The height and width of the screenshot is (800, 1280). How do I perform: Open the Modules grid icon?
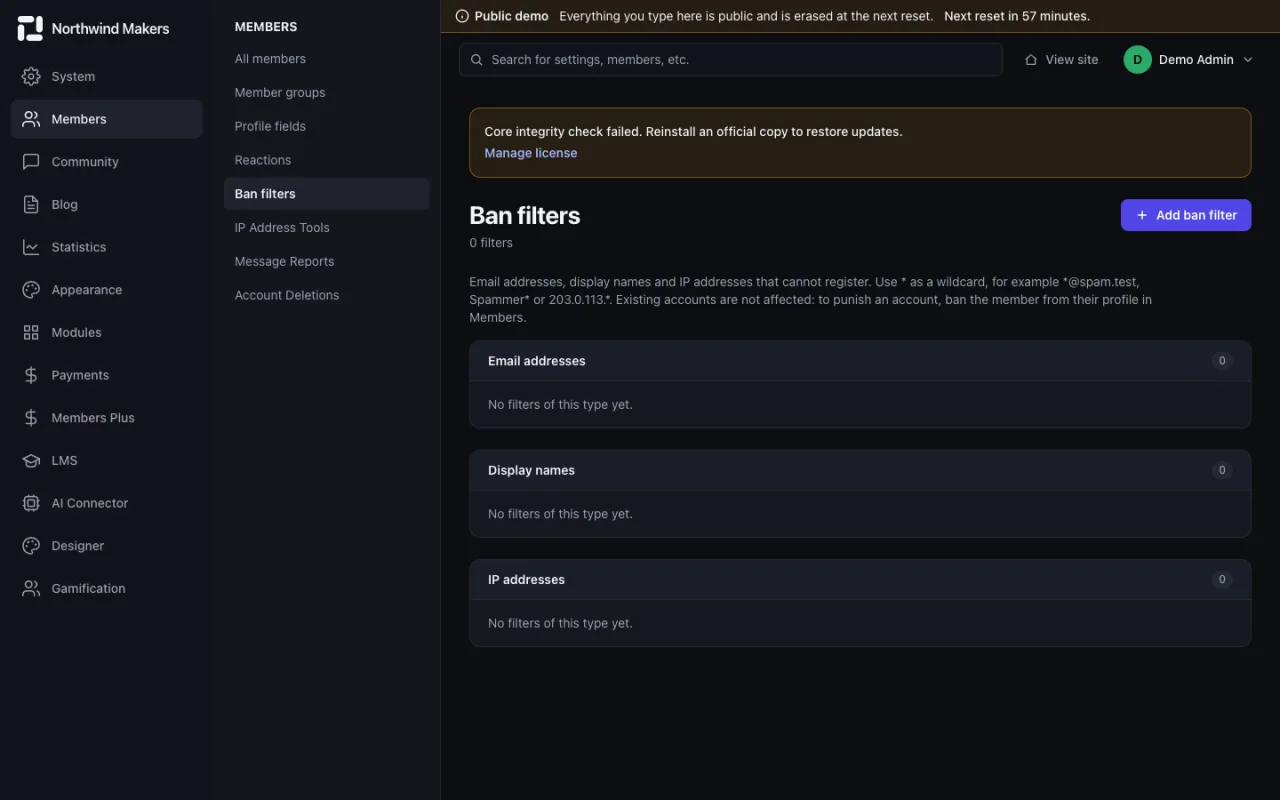pyautogui.click(x=31, y=332)
